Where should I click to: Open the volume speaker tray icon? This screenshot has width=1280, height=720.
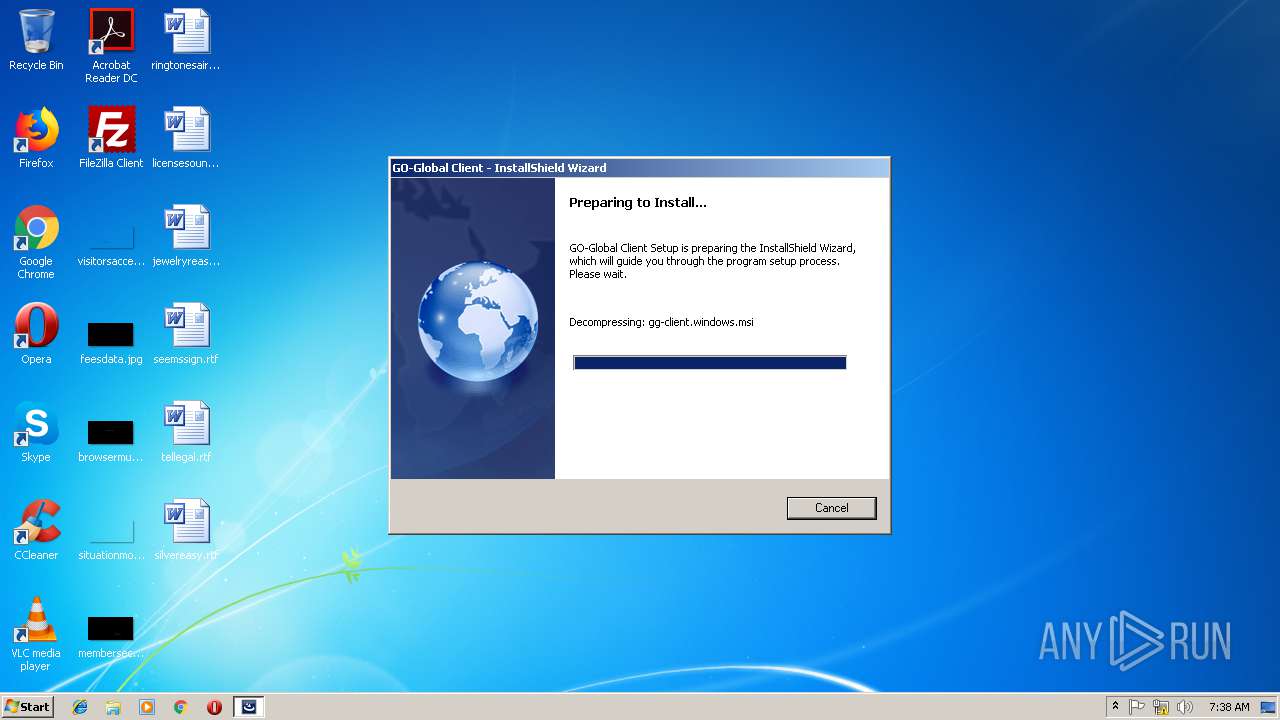tap(1185, 707)
